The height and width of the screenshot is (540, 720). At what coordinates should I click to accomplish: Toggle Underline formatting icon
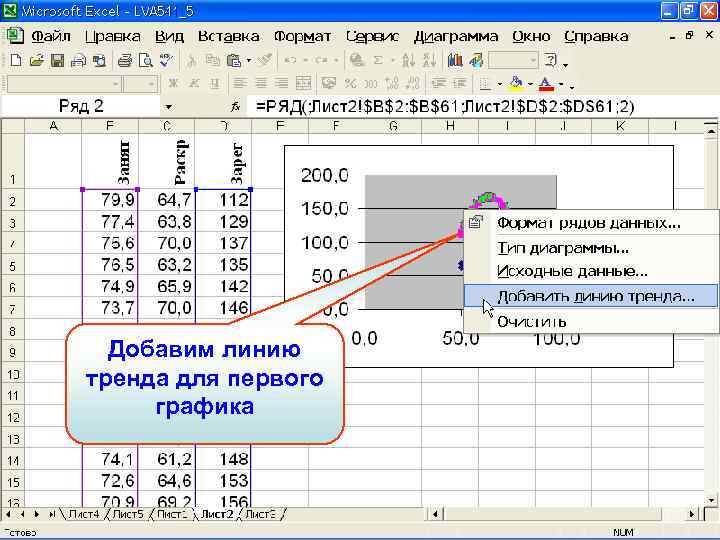[x=214, y=83]
